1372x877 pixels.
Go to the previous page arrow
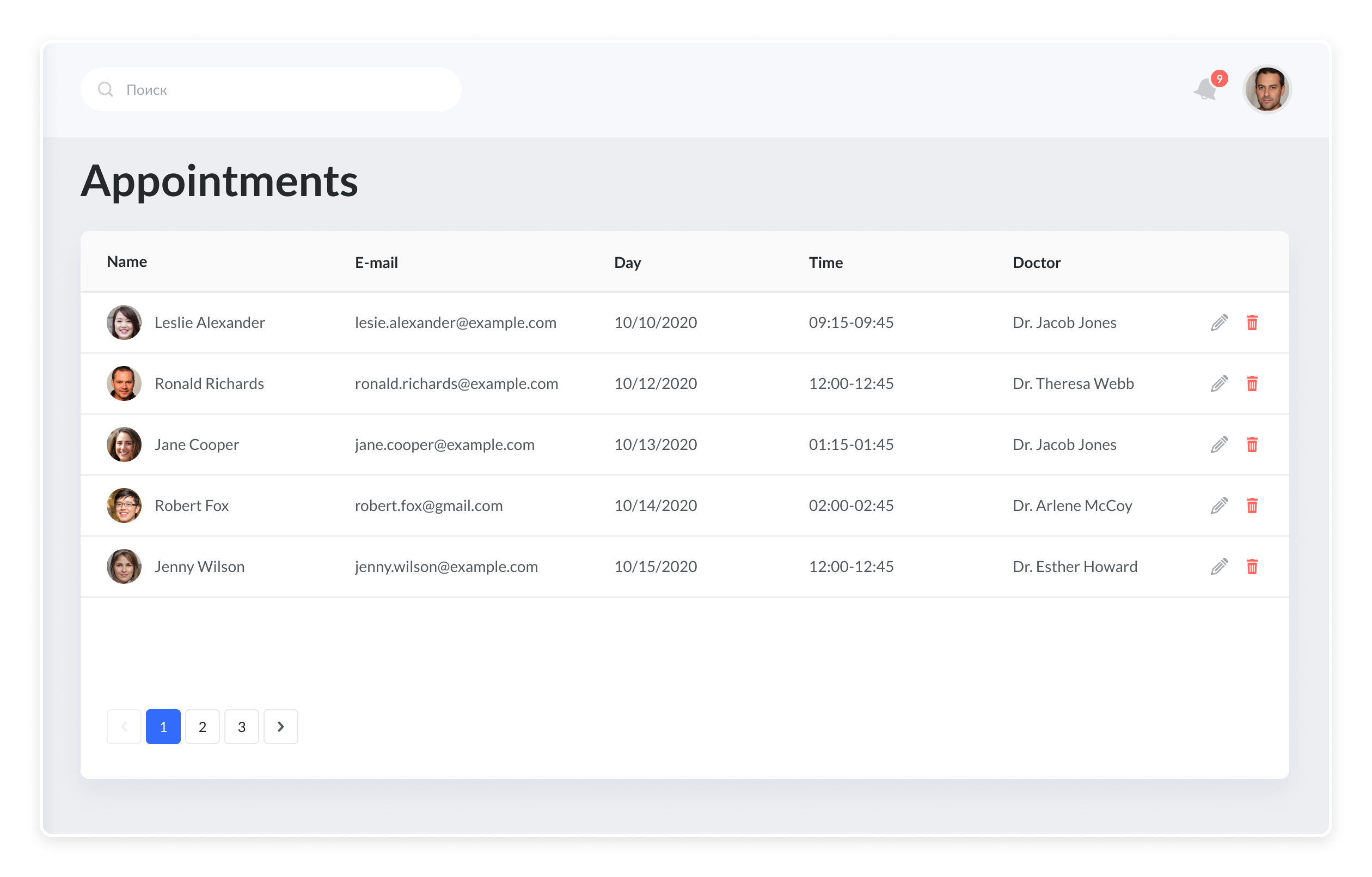pyautogui.click(x=124, y=727)
